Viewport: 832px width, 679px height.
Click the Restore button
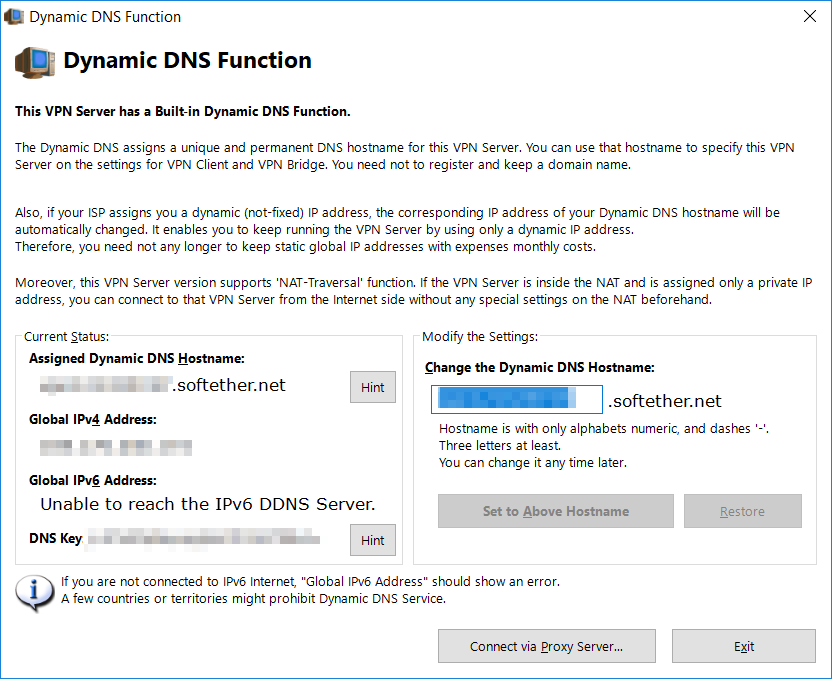[x=742, y=511]
